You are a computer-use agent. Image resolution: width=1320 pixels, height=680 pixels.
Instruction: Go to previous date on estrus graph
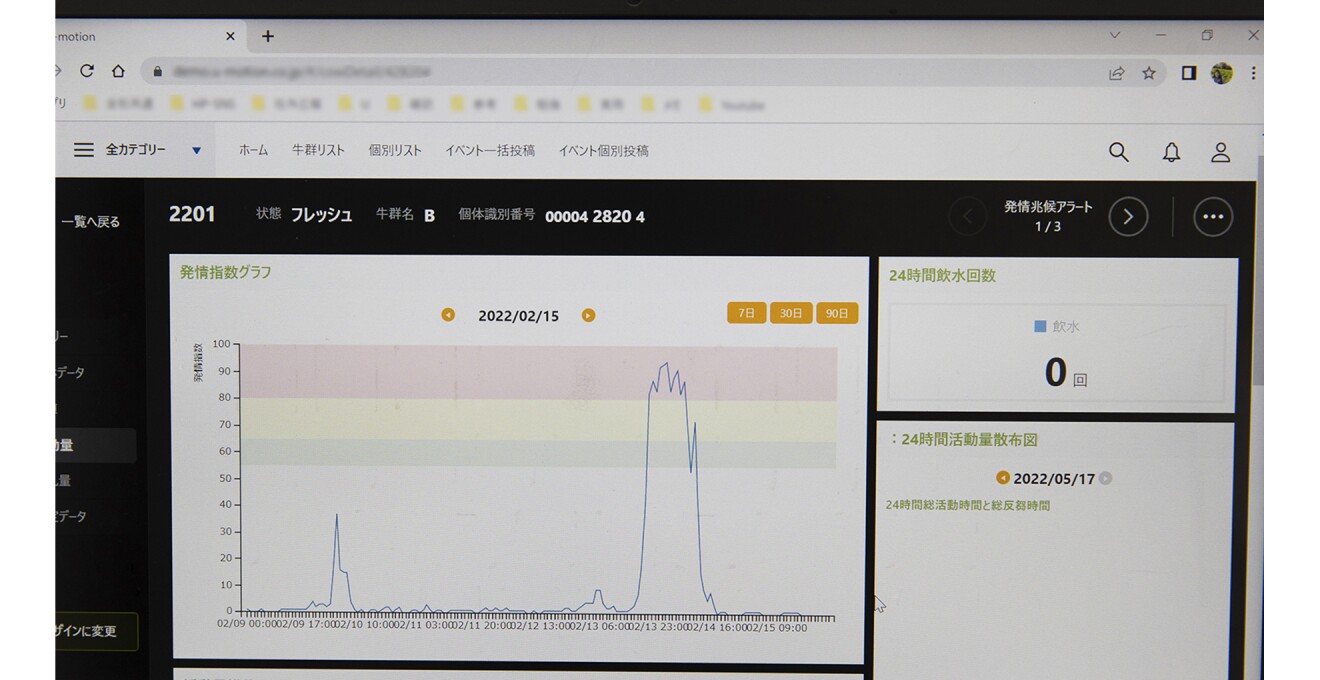tap(448, 315)
